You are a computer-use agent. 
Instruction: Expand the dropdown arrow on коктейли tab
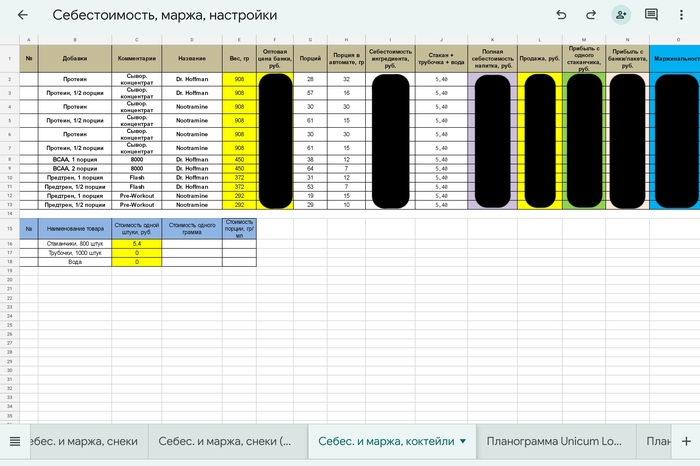tap(463, 441)
